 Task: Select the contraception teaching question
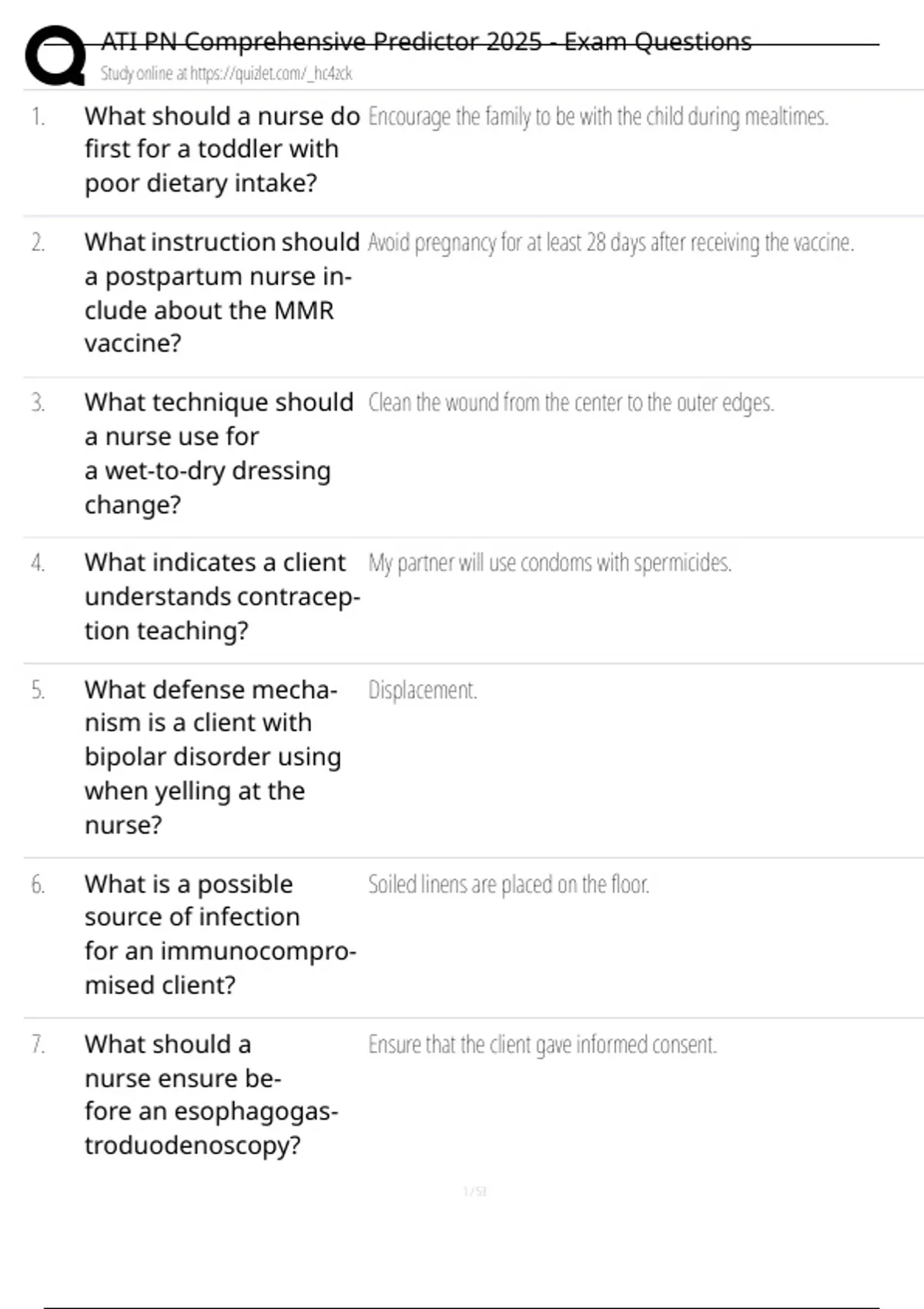coord(222,597)
